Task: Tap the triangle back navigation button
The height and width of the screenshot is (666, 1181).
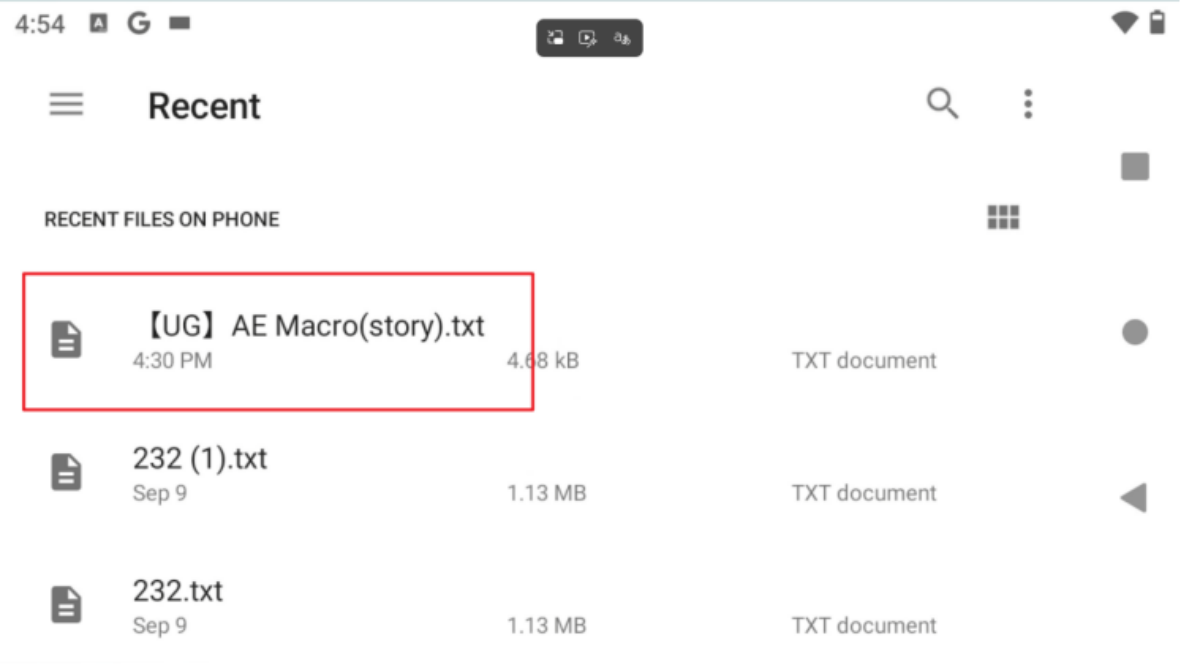Action: point(1134,498)
